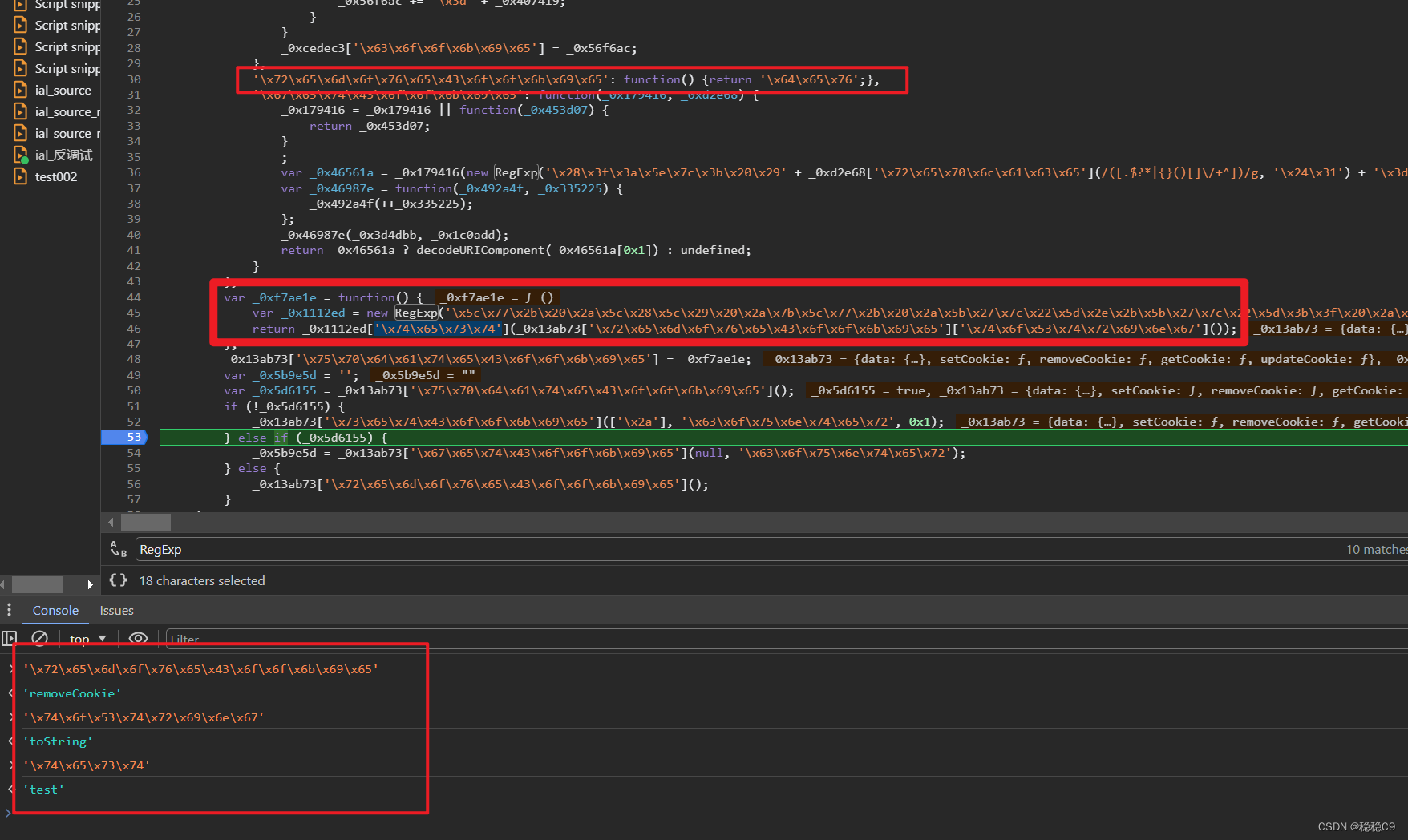Image resolution: width=1408 pixels, height=840 pixels.
Task: Click the 'removeCookie' console output
Action: 72,693
